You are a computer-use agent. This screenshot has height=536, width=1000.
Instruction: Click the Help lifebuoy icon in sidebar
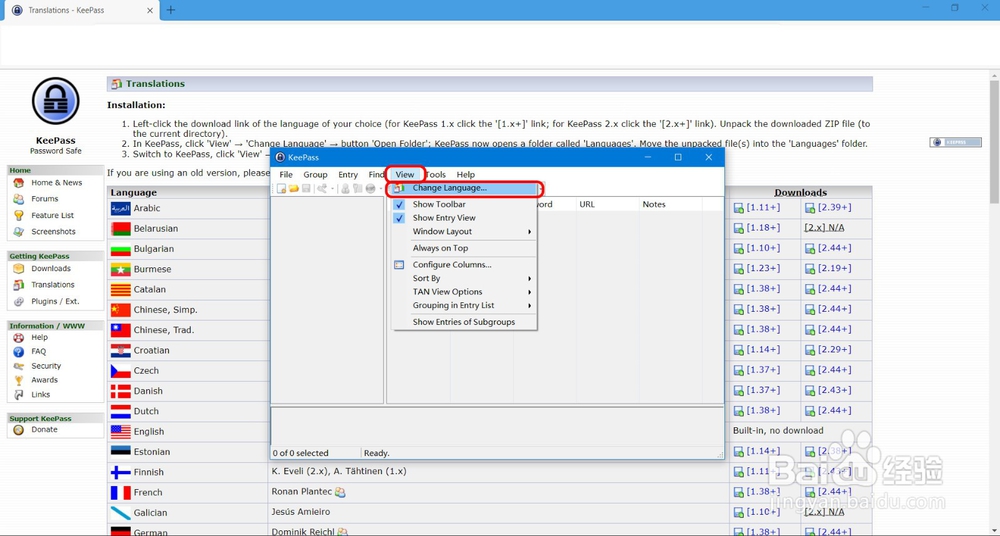18,338
